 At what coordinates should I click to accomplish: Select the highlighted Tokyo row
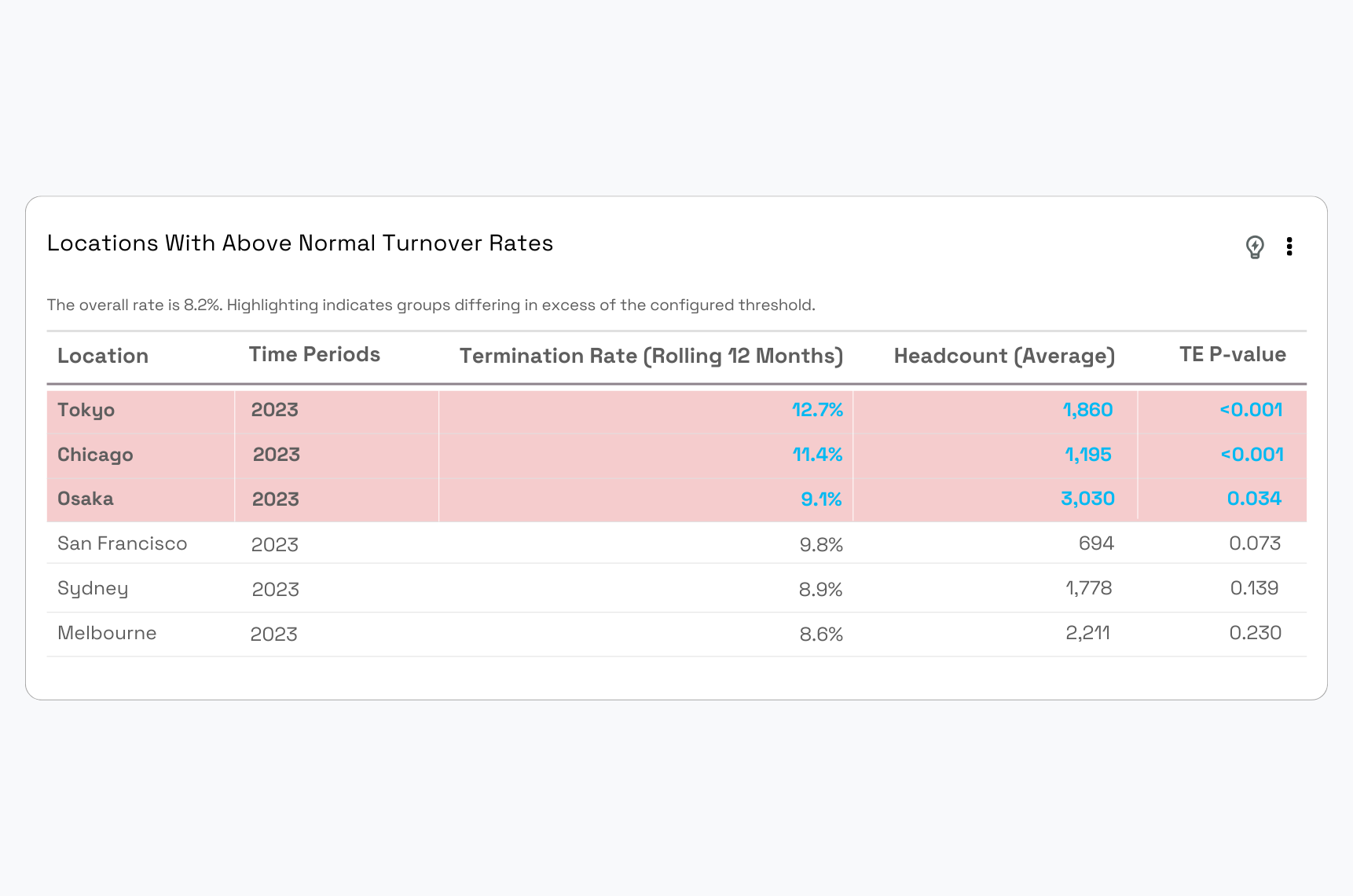pos(471,410)
